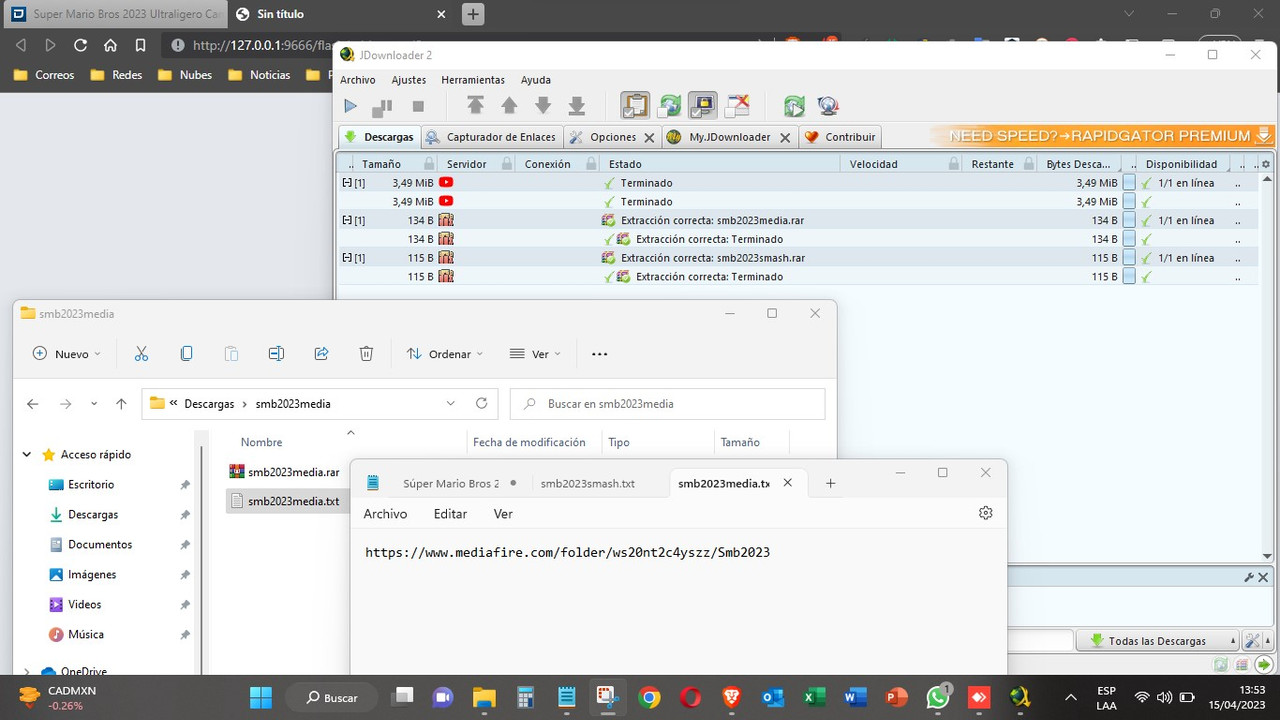Go up one folder in Explorer
The image size is (1280, 720).
pos(121,404)
